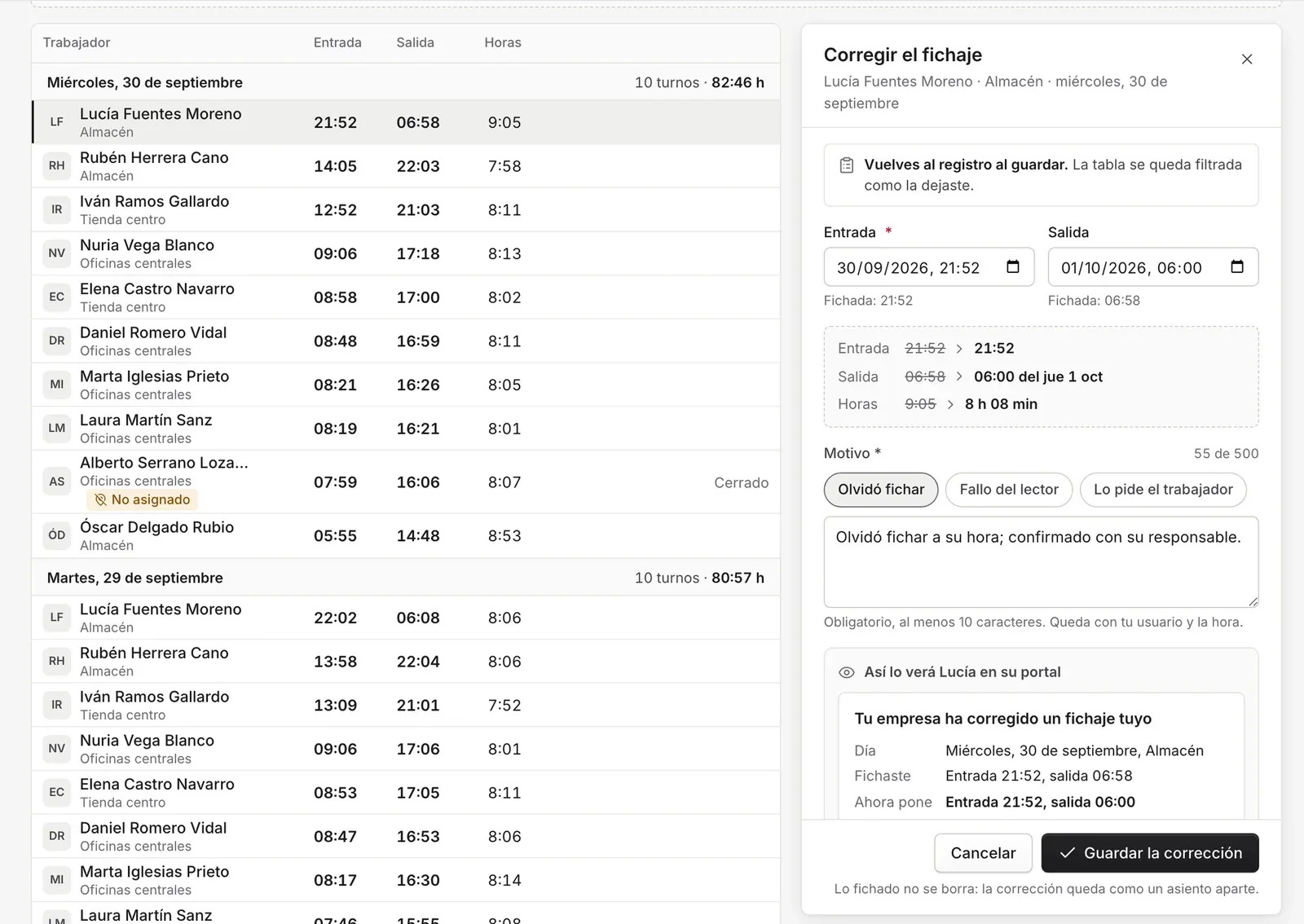Viewport: 1304px width, 924px height.
Task: Select Óscar Delgado Rubio's name
Action: [x=156, y=527]
